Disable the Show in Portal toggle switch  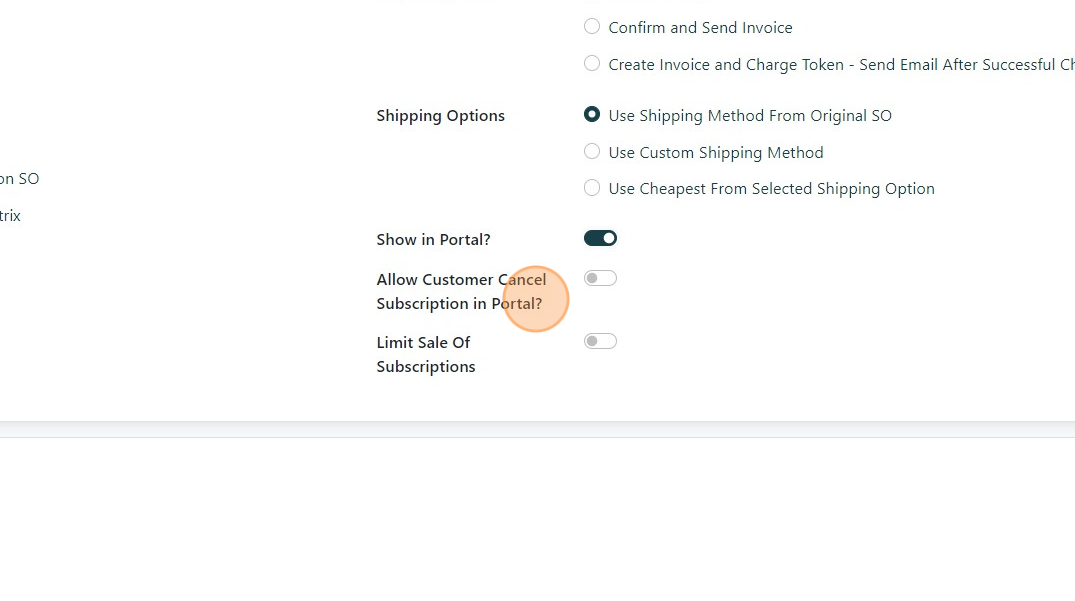(x=600, y=238)
